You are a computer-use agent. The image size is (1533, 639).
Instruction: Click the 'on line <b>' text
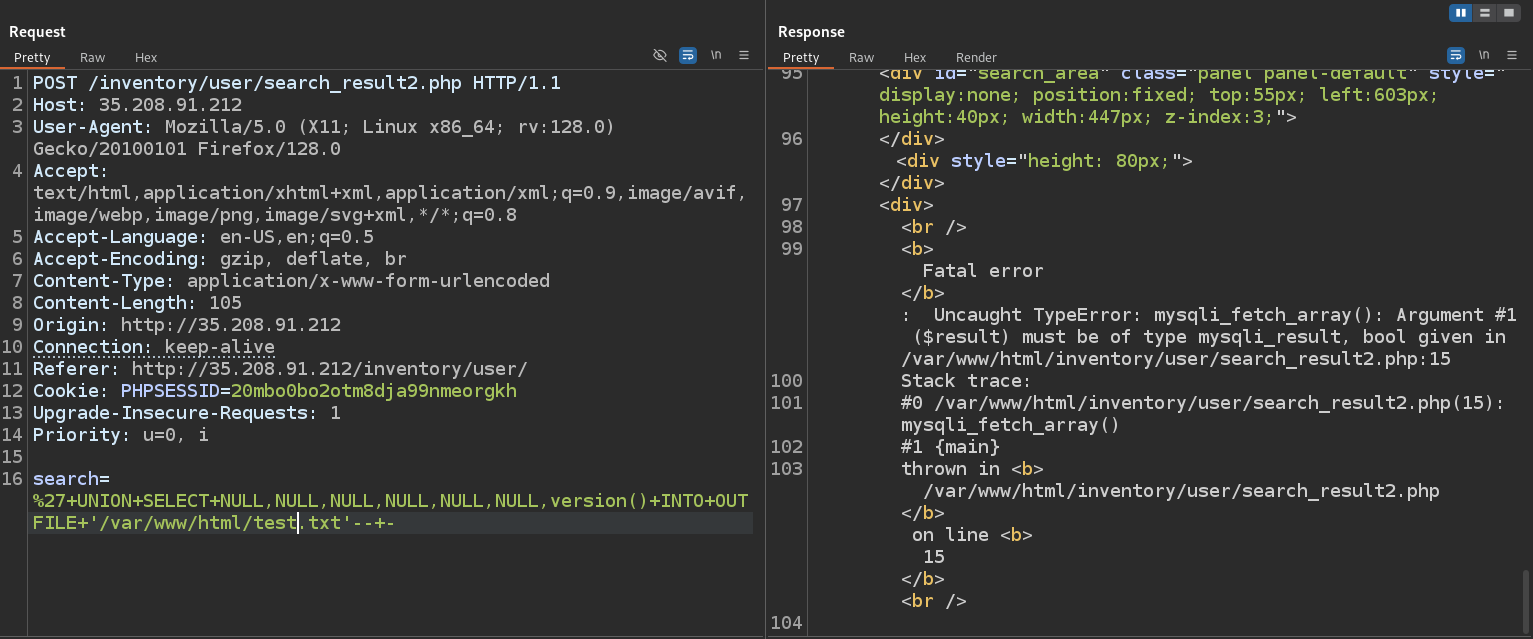[x=972, y=534]
